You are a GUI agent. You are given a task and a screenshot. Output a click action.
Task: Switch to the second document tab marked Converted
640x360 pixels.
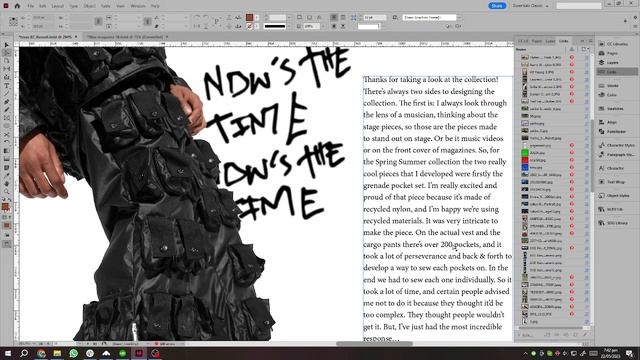pos(125,37)
